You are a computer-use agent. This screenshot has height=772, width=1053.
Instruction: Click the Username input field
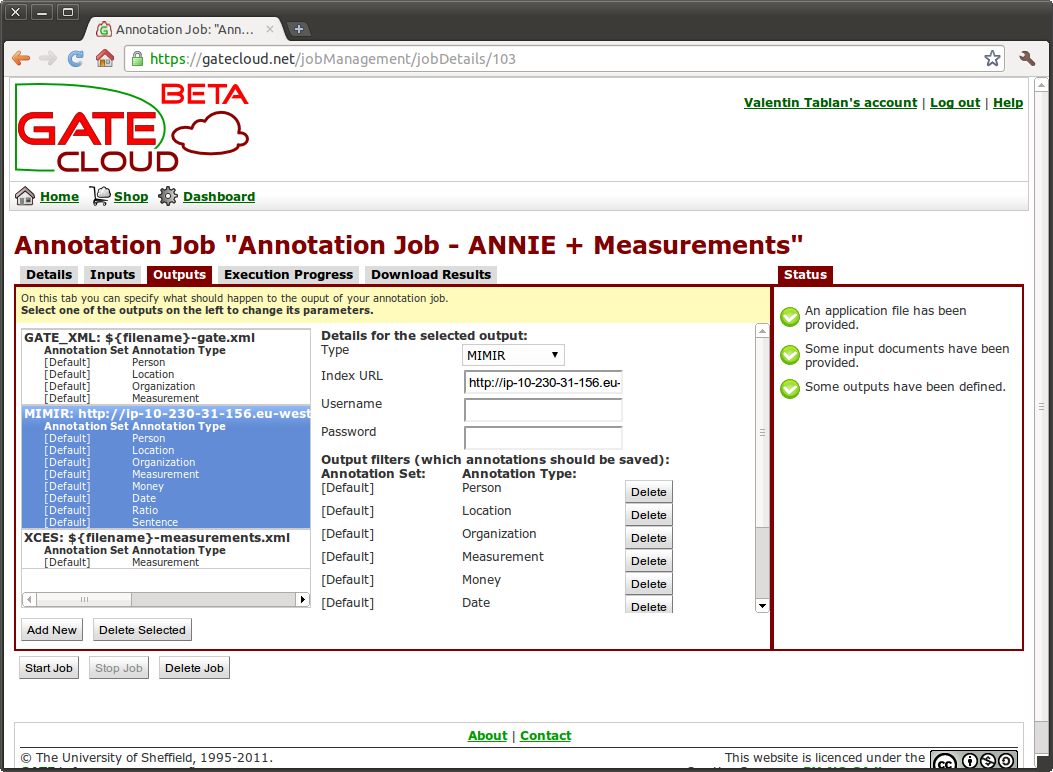(x=543, y=410)
